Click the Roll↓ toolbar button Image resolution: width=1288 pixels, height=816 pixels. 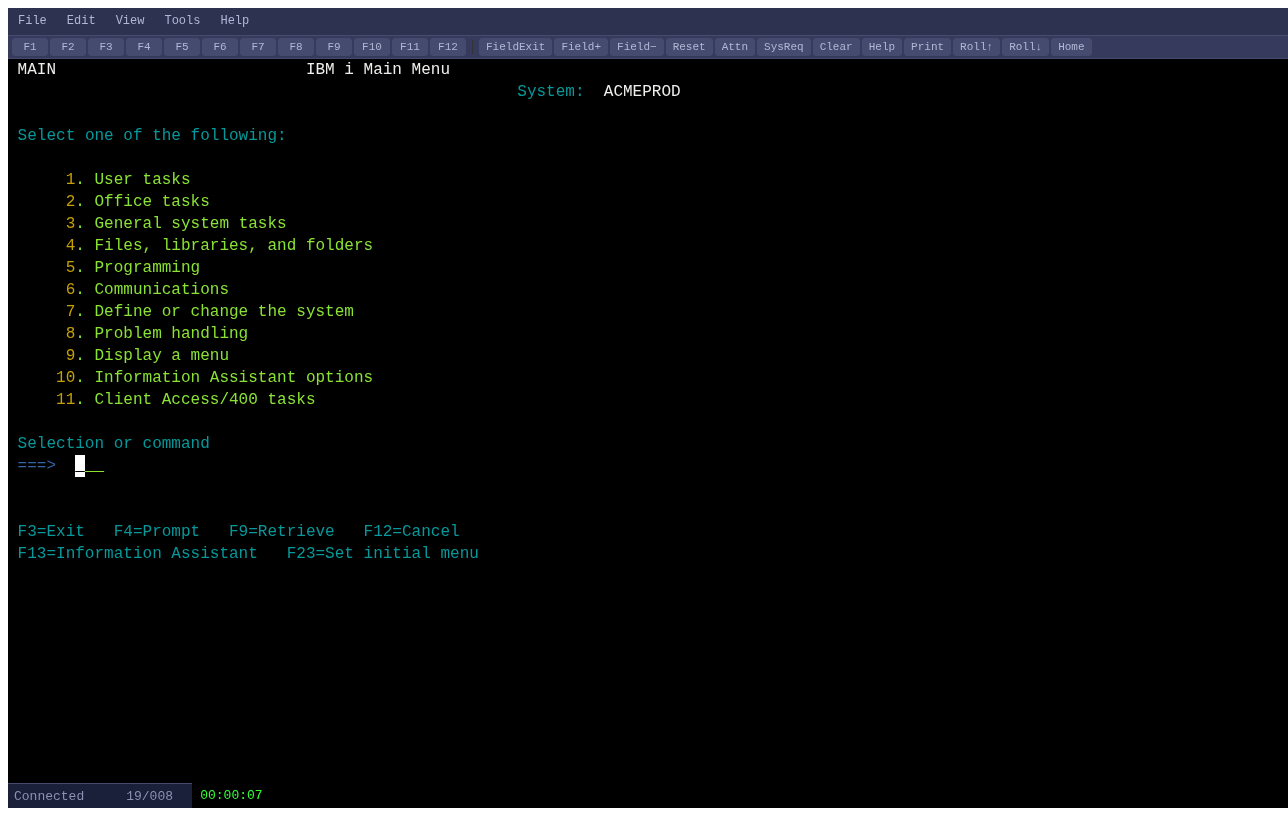click(x=1025, y=47)
